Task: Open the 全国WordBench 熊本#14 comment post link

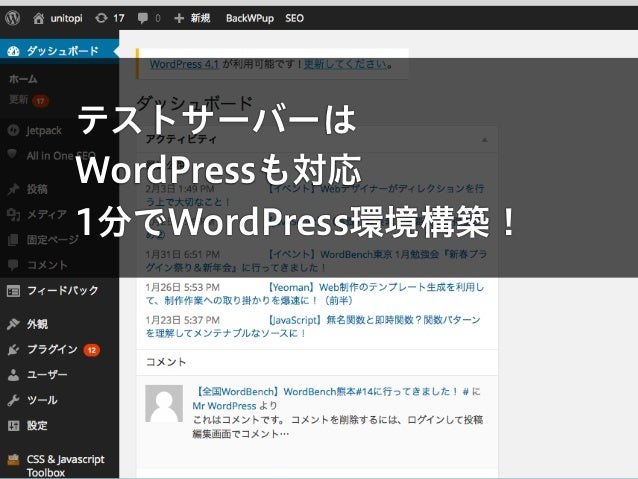Action: coord(326,392)
